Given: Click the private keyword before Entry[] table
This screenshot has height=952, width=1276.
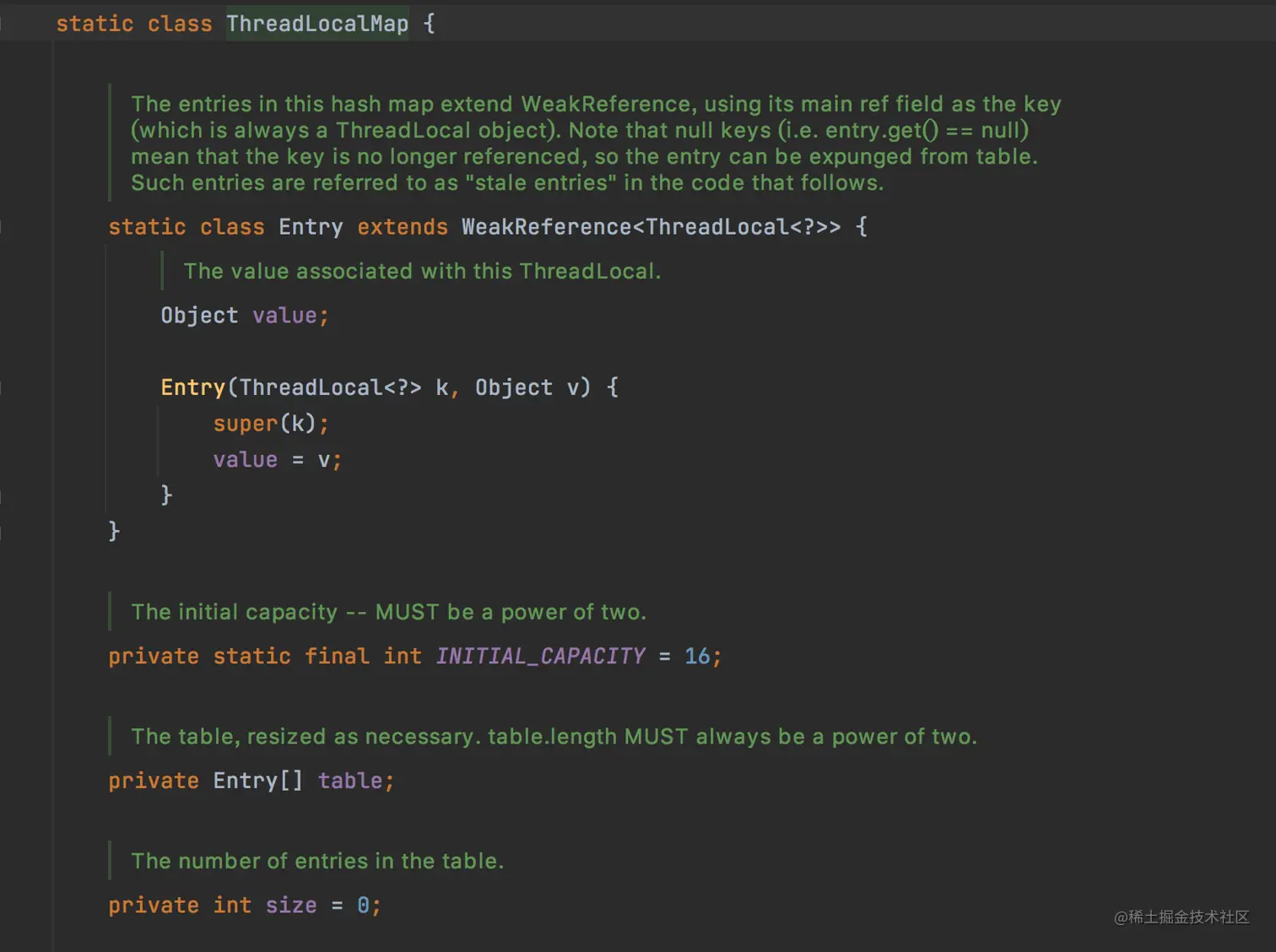Looking at the screenshot, I should pyautogui.click(x=154, y=781).
